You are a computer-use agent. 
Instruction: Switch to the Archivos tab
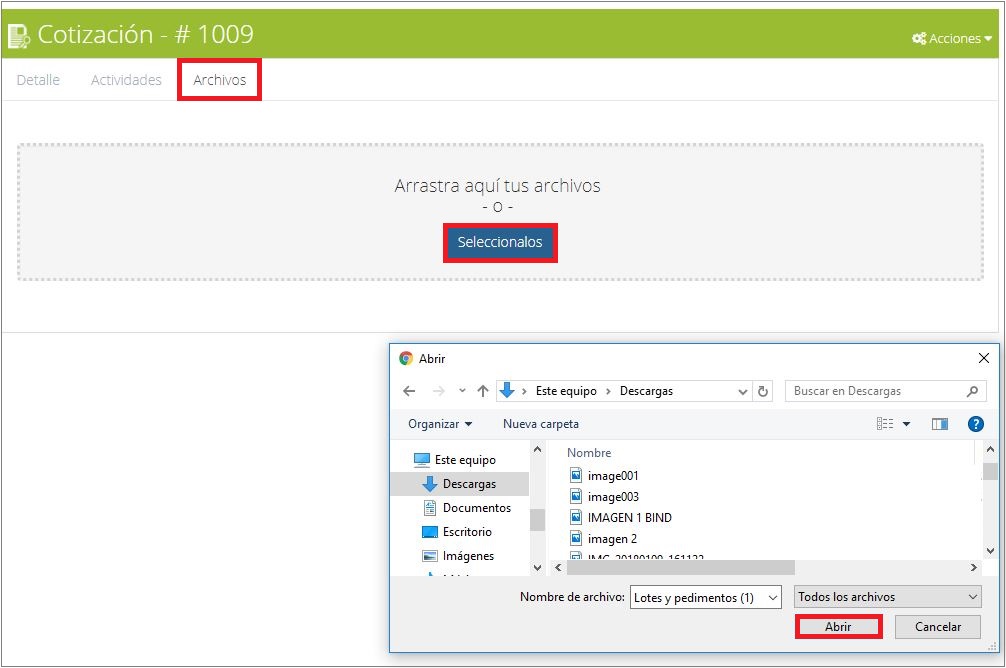(219, 80)
